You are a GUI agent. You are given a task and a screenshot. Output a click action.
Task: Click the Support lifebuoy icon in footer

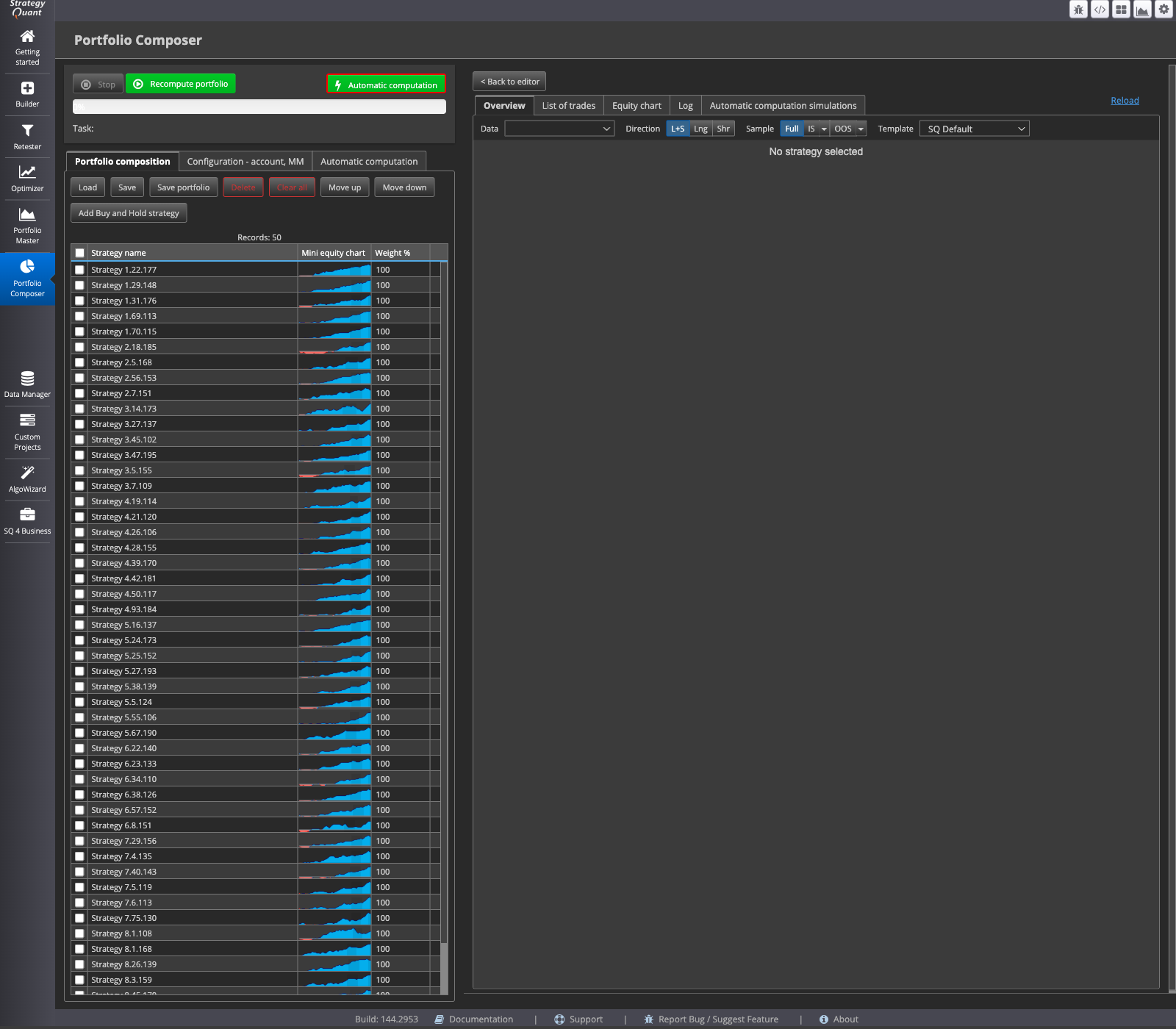pyautogui.click(x=559, y=1019)
